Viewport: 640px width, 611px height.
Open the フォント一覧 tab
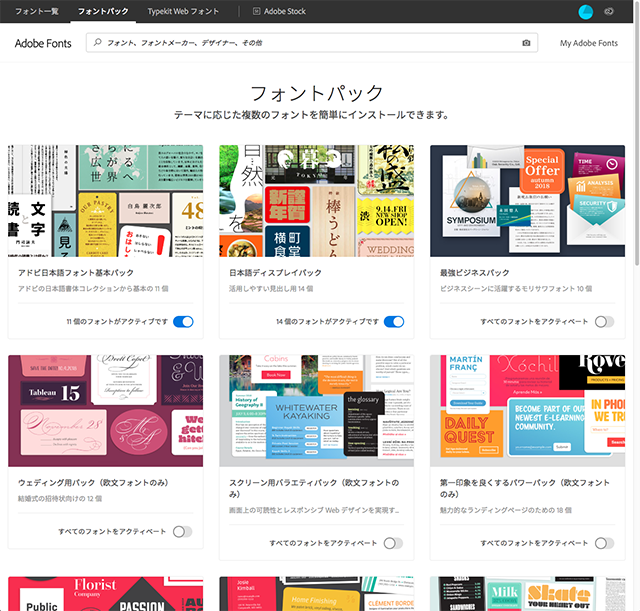[x=37, y=11]
